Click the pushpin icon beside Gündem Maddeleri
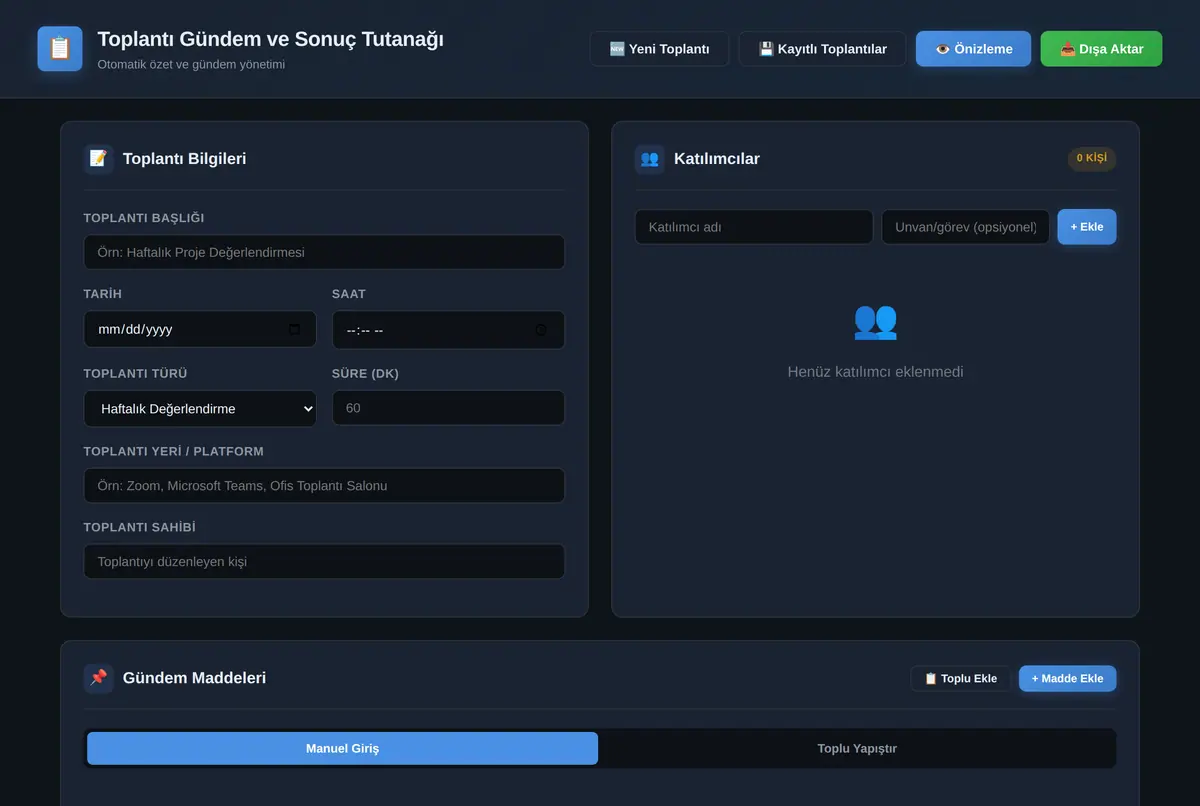The height and width of the screenshot is (806, 1200). point(98,678)
